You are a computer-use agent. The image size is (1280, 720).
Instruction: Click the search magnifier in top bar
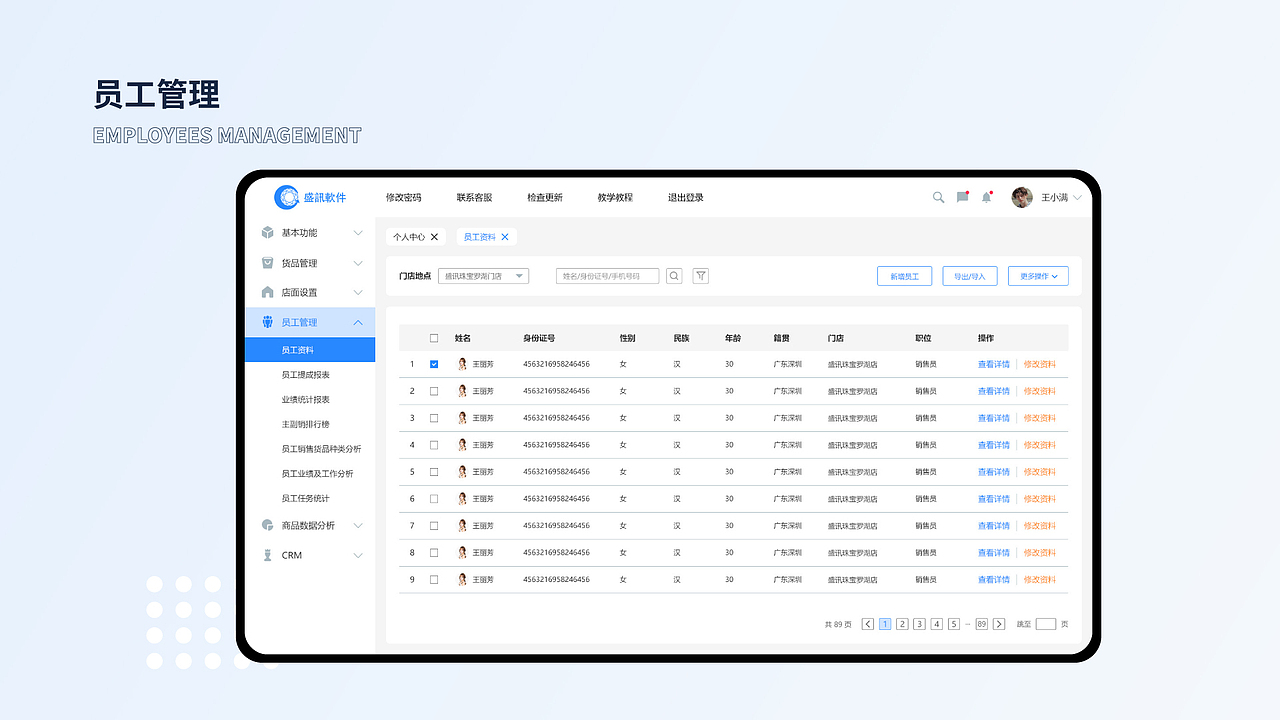coord(938,197)
